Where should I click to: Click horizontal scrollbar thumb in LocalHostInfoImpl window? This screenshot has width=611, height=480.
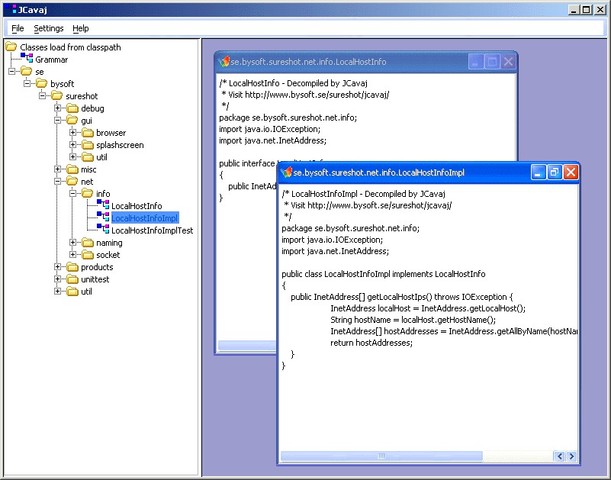tap(381, 456)
